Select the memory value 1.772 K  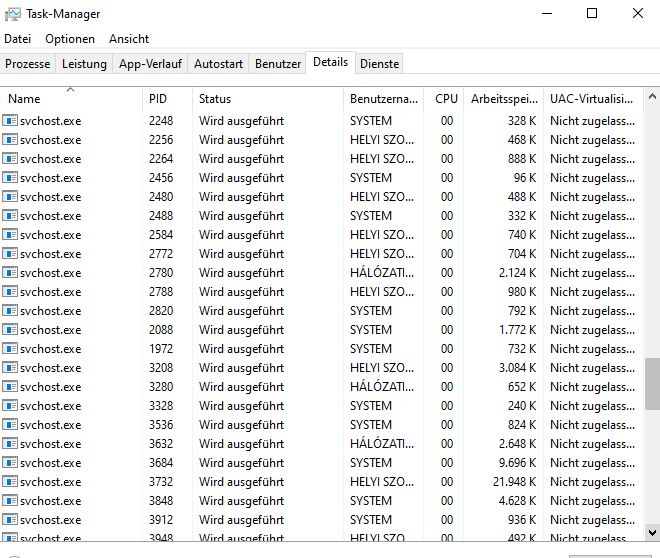coord(517,329)
